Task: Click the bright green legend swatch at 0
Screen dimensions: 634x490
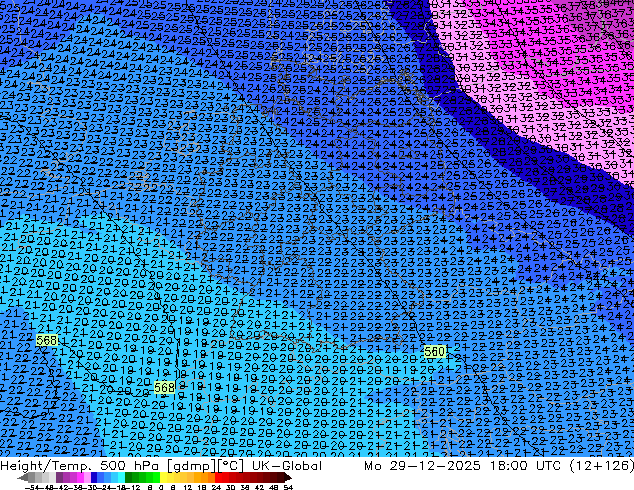Action: (x=156, y=477)
